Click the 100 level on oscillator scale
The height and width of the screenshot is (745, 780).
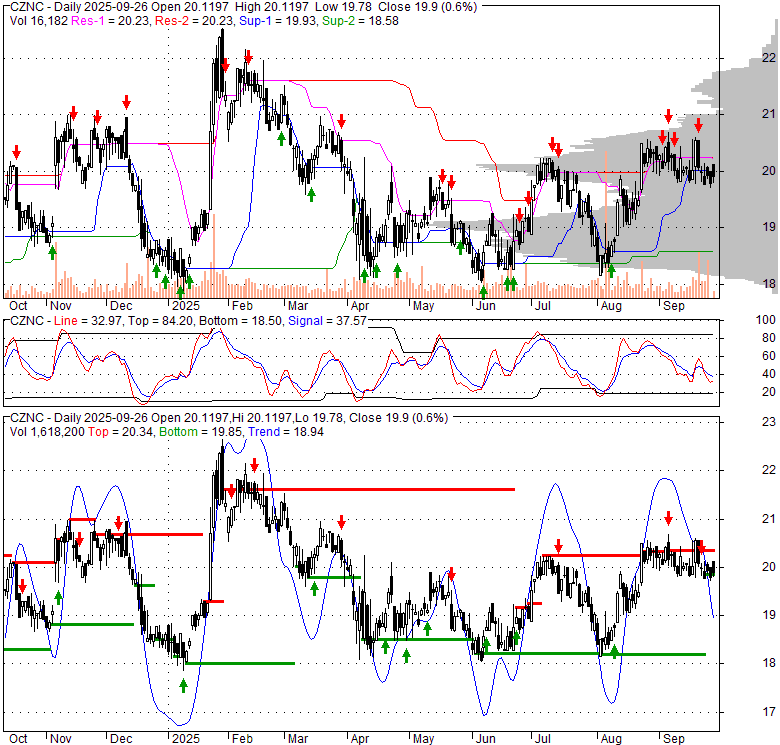click(766, 320)
